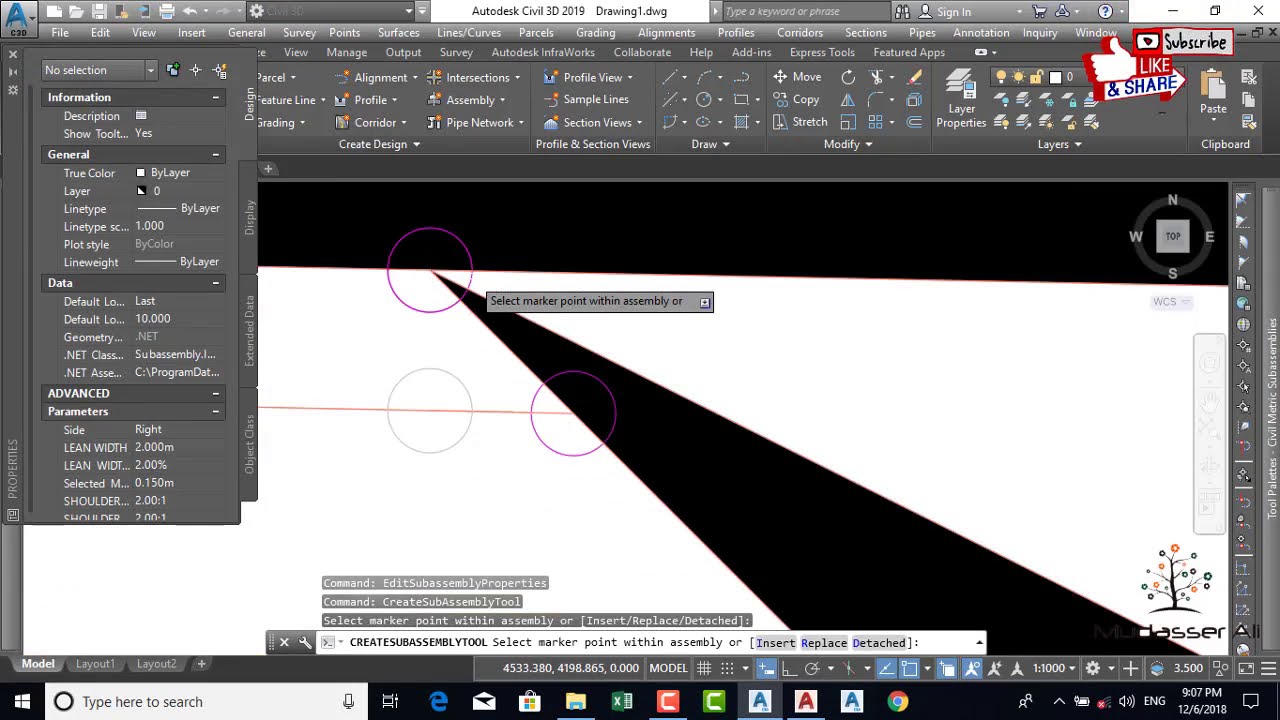This screenshot has width=1280, height=720.
Task: Choose Detached option in command line
Action: (x=880, y=643)
